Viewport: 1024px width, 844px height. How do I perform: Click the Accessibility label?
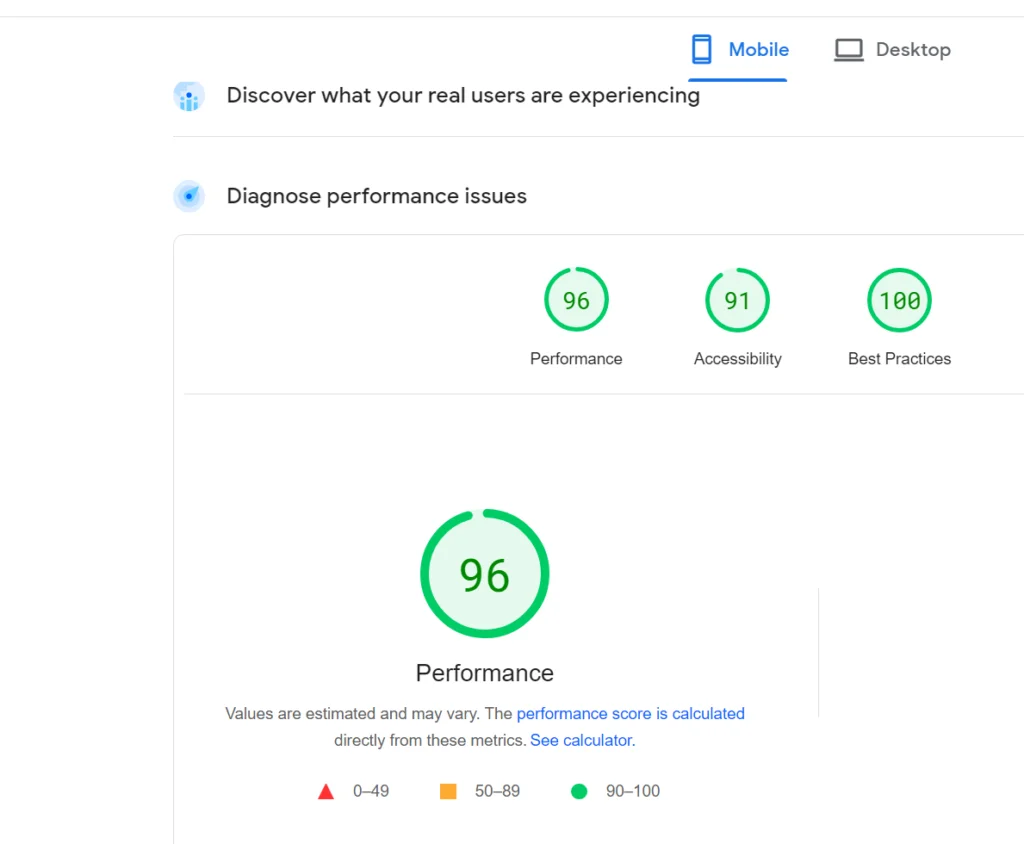(x=737, y=359)
